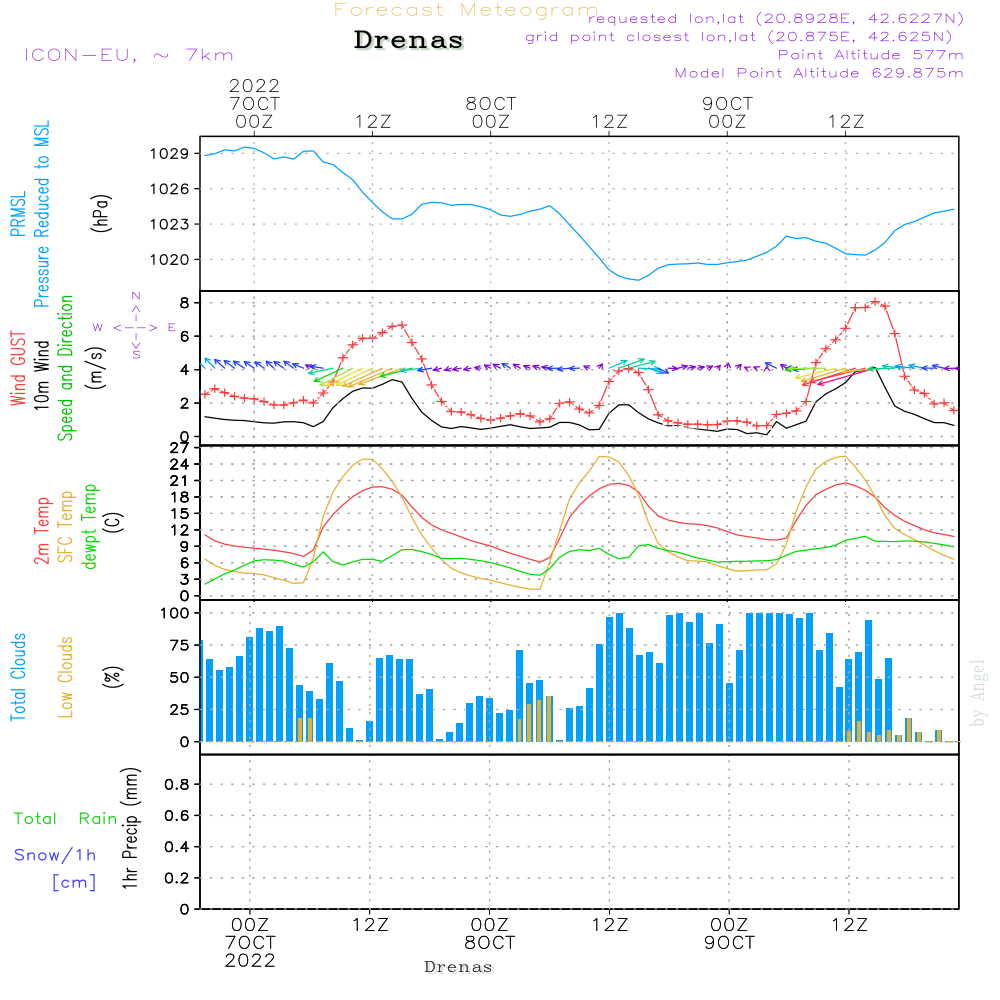The height and width of the screenshot is (1000, 1000).
Task: Click the bottom-axis '00Z 7OCT 2022' label
Action: click(x=250, y=943)
